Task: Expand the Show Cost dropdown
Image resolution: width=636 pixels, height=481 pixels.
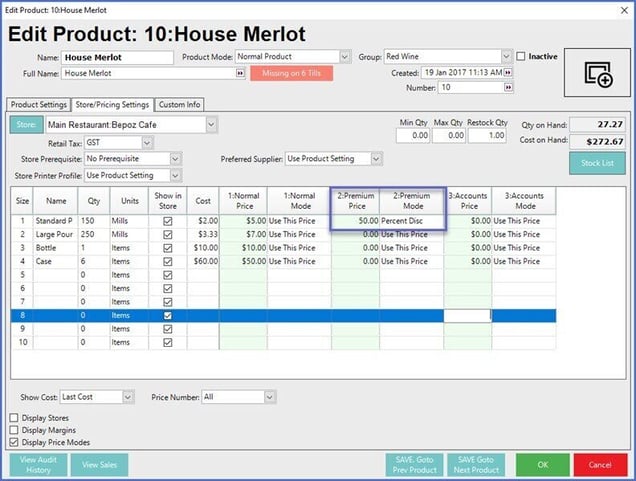Action: click(x=128, y=397)
